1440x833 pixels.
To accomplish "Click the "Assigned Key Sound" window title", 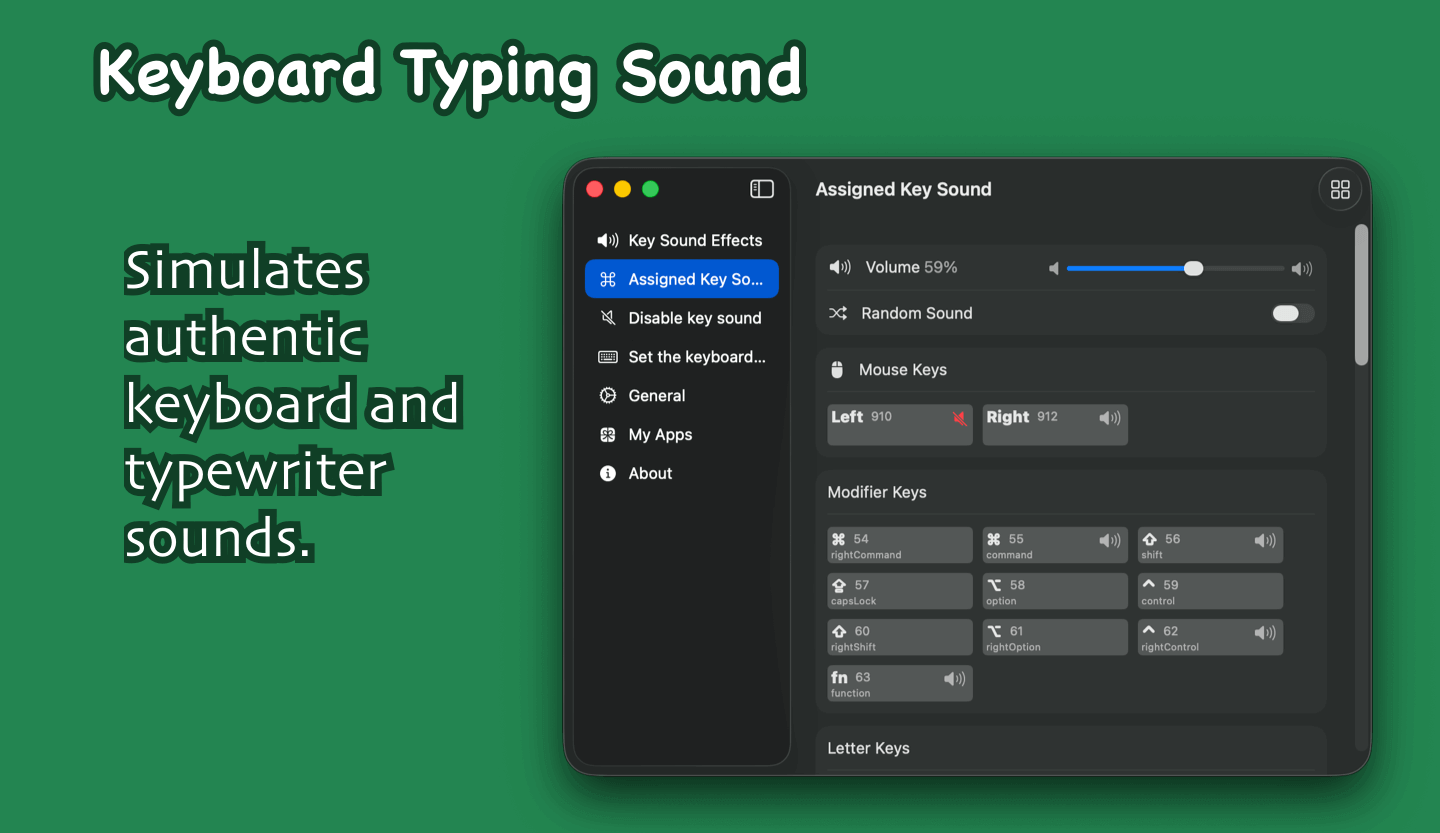I will [x=903, y=189].
